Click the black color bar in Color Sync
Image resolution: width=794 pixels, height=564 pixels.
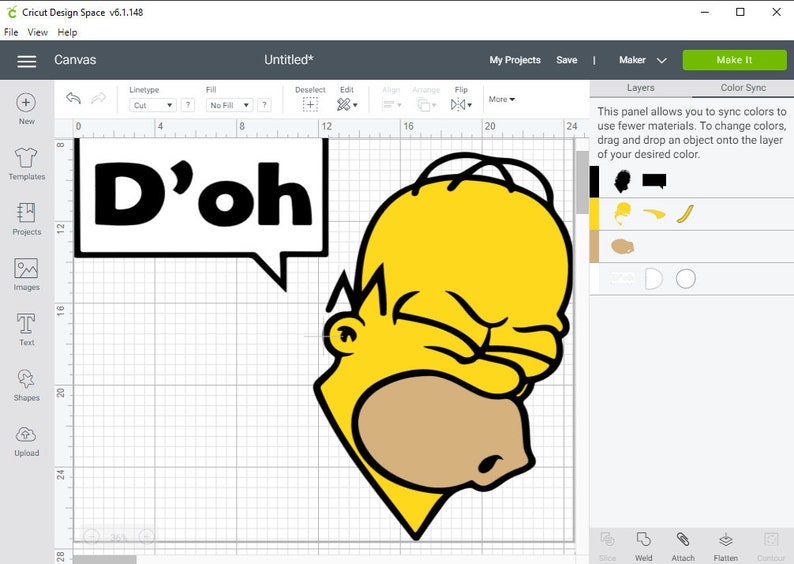click(x=594, y=181)
